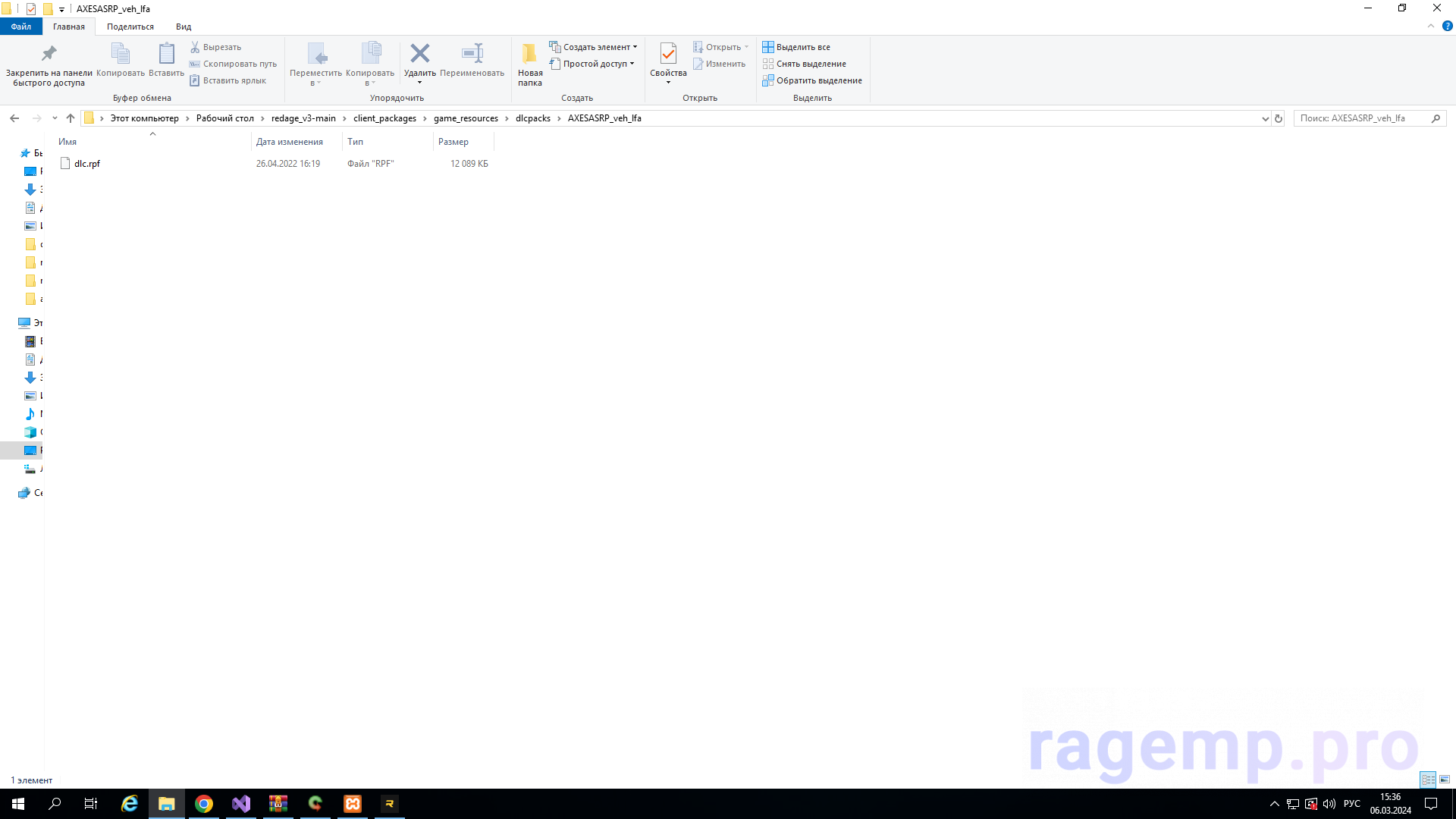Expand Создать элемент dropdown
This screenshot has height=819, width=1456.
593,47
